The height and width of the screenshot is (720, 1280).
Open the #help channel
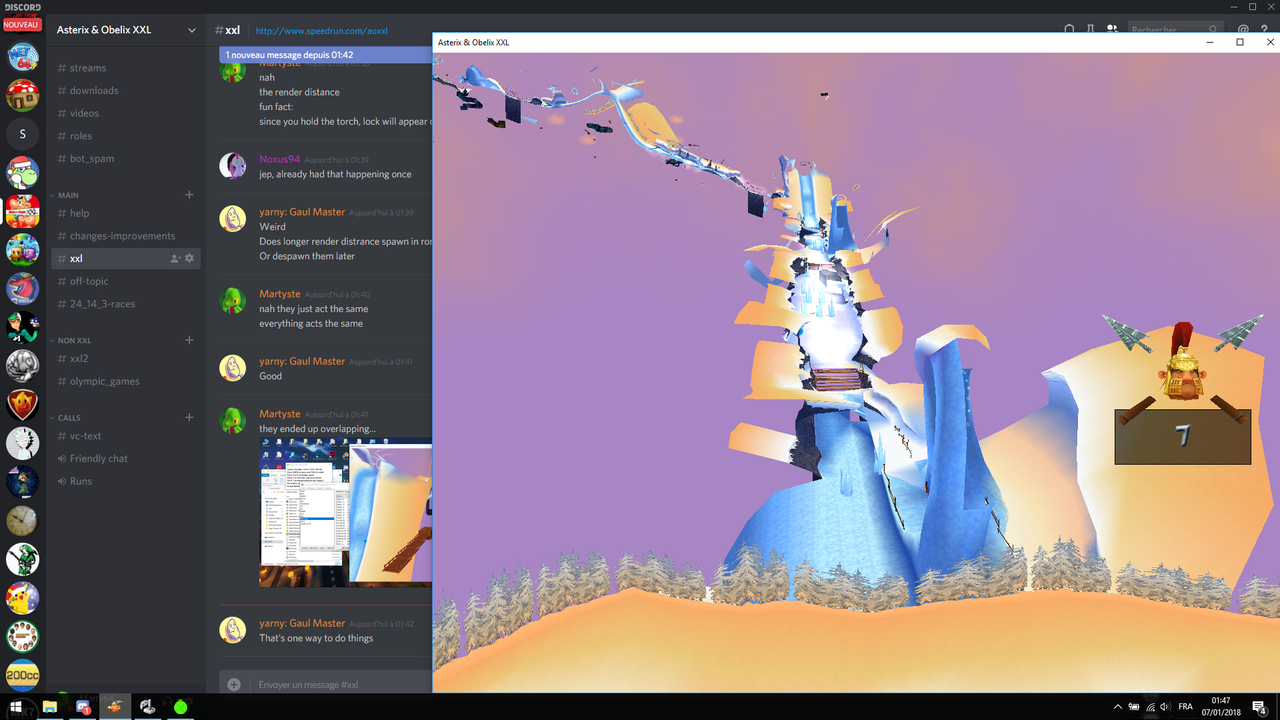(125, 213)
